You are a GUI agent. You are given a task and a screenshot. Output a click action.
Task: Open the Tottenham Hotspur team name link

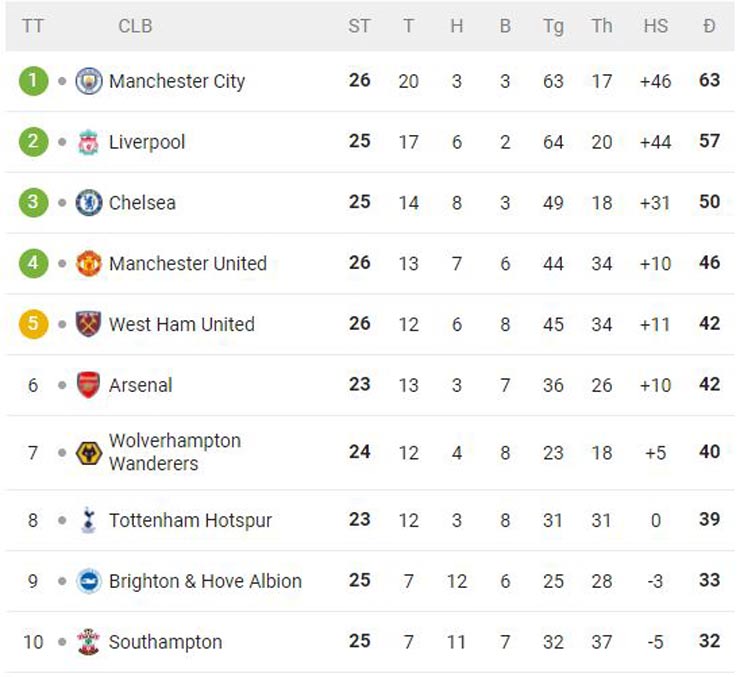190,520
